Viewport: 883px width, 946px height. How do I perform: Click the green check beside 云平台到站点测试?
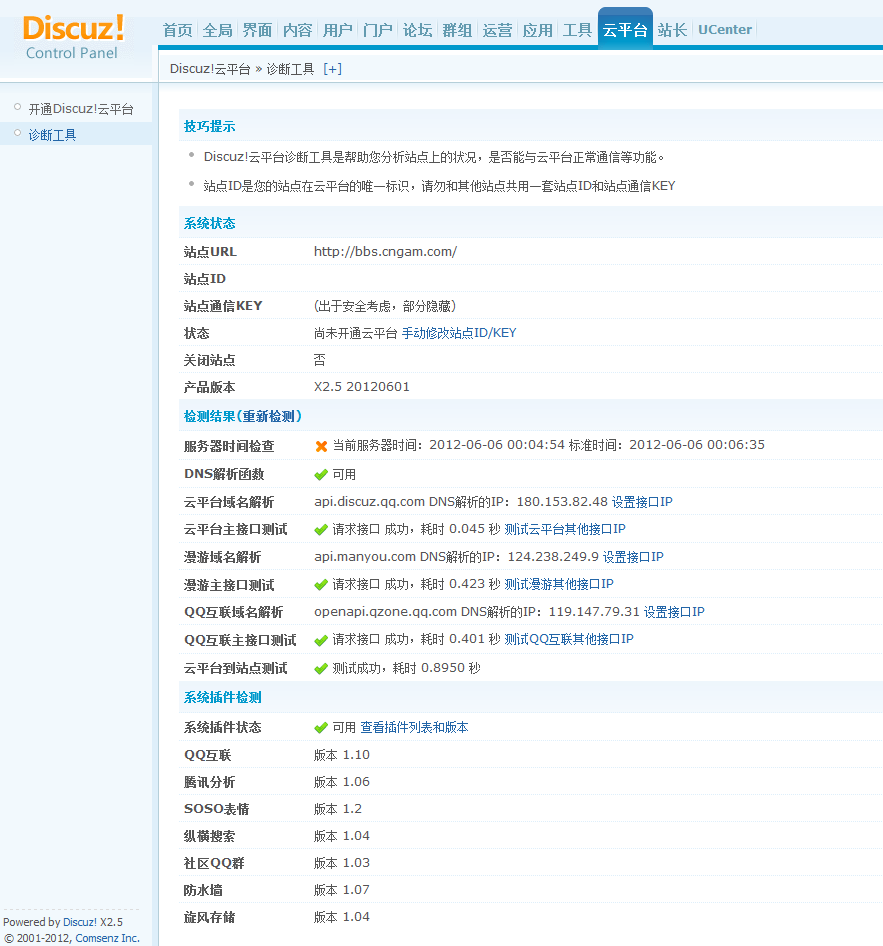click(x=321, y=668)
